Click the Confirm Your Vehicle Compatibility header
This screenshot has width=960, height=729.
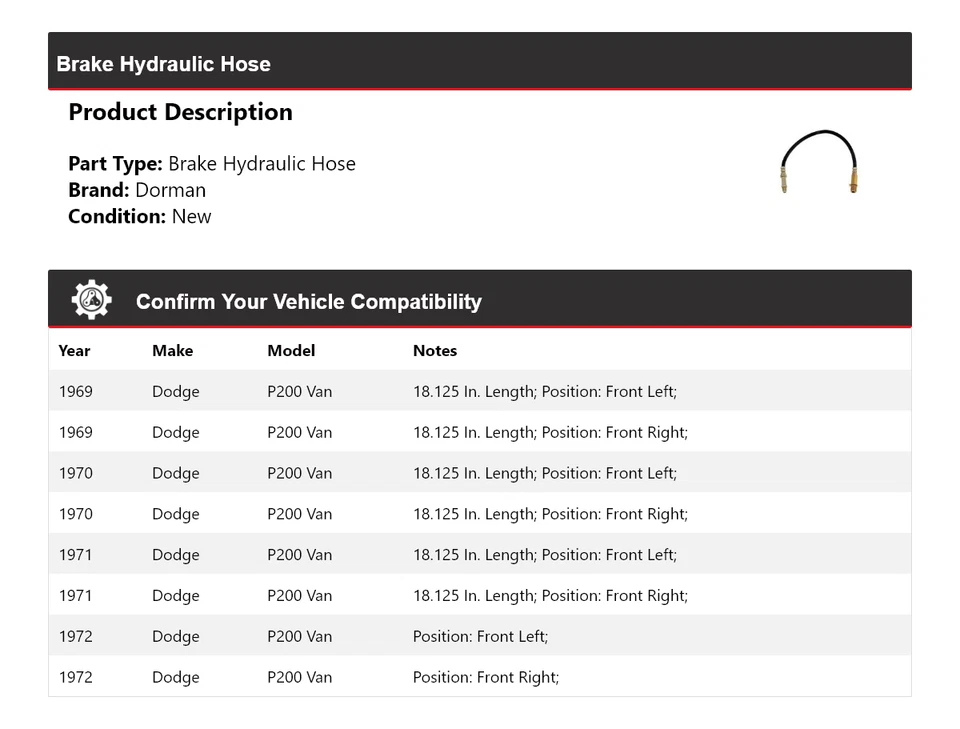tap(308, 301)
